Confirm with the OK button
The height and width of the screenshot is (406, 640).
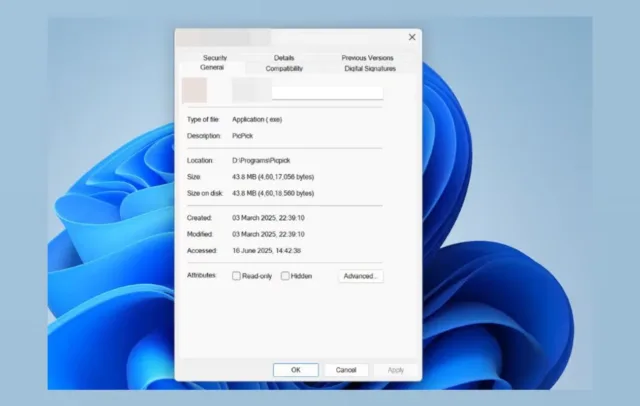296,370
